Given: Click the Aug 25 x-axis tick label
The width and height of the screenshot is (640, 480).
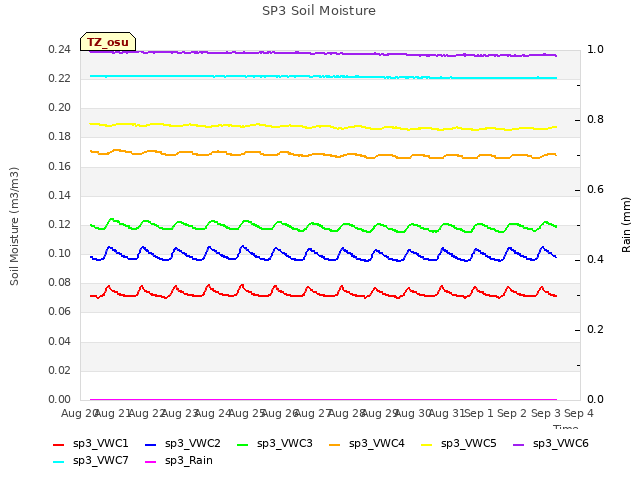Looking at the screenshot, I should pyautogui.click(x=246, y=413).
